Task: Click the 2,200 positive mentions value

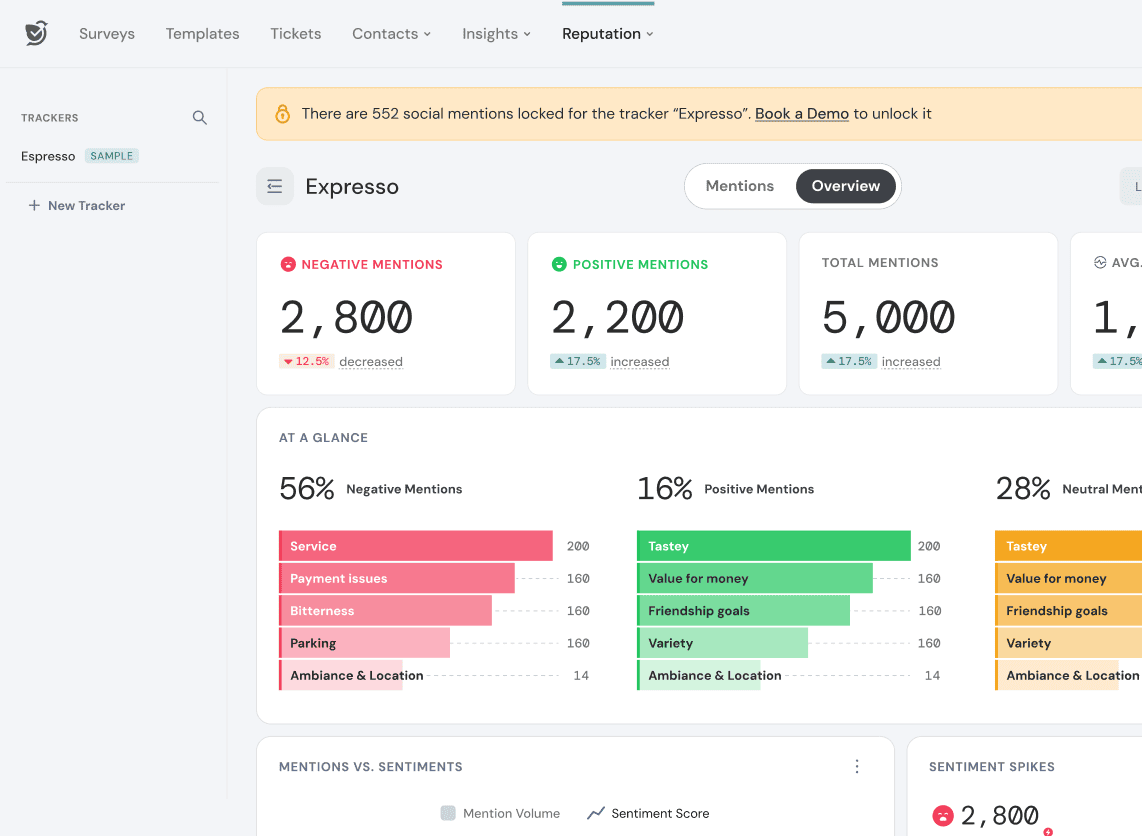Action: (x=618, y=318)
